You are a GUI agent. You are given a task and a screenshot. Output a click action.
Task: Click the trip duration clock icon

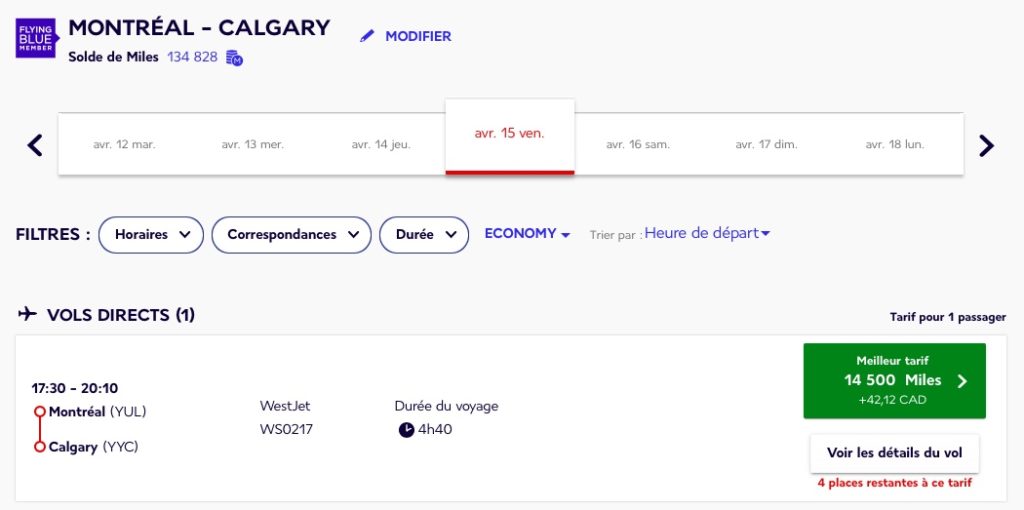(x=406, y=430)
